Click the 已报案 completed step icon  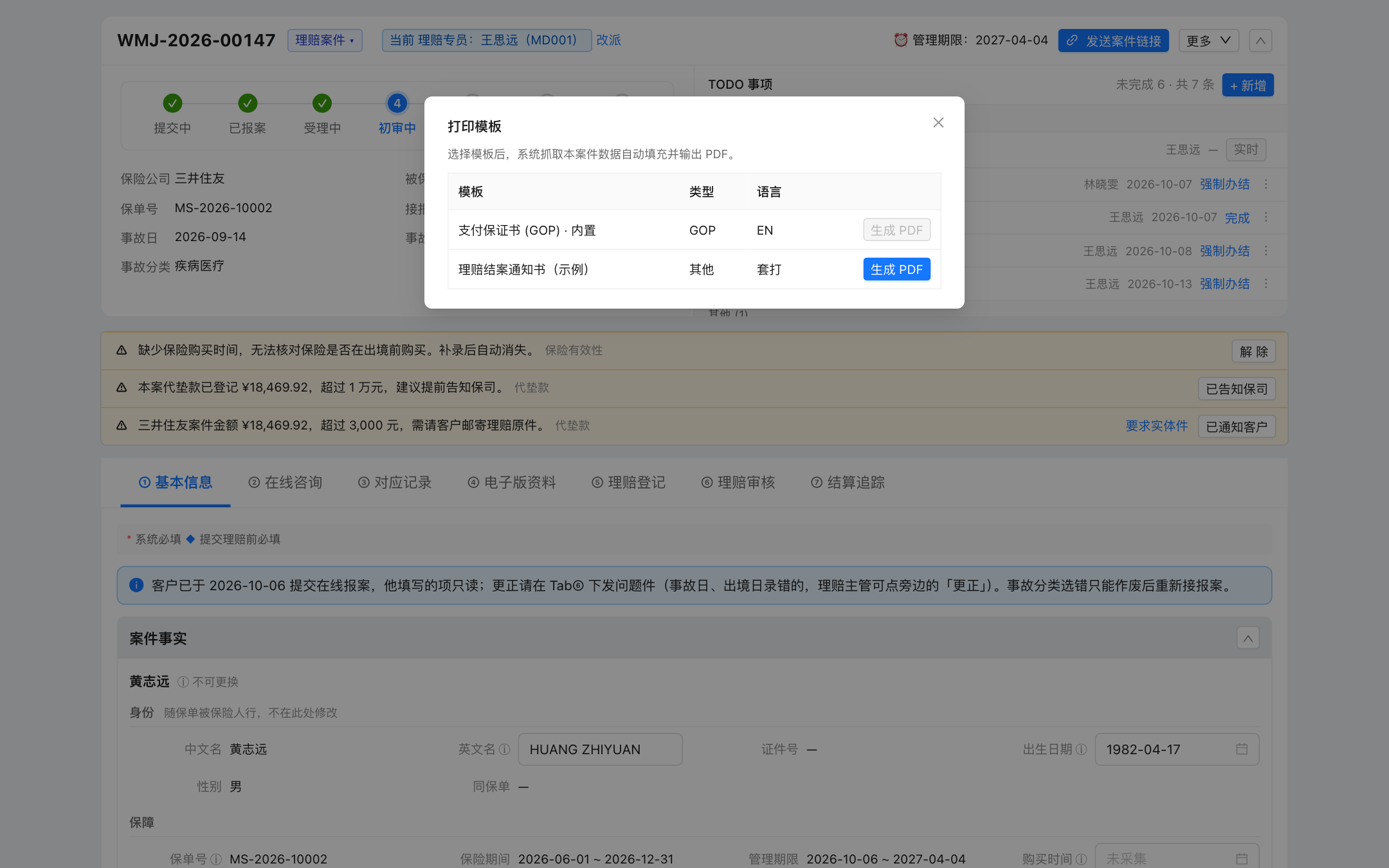(248, 103)
